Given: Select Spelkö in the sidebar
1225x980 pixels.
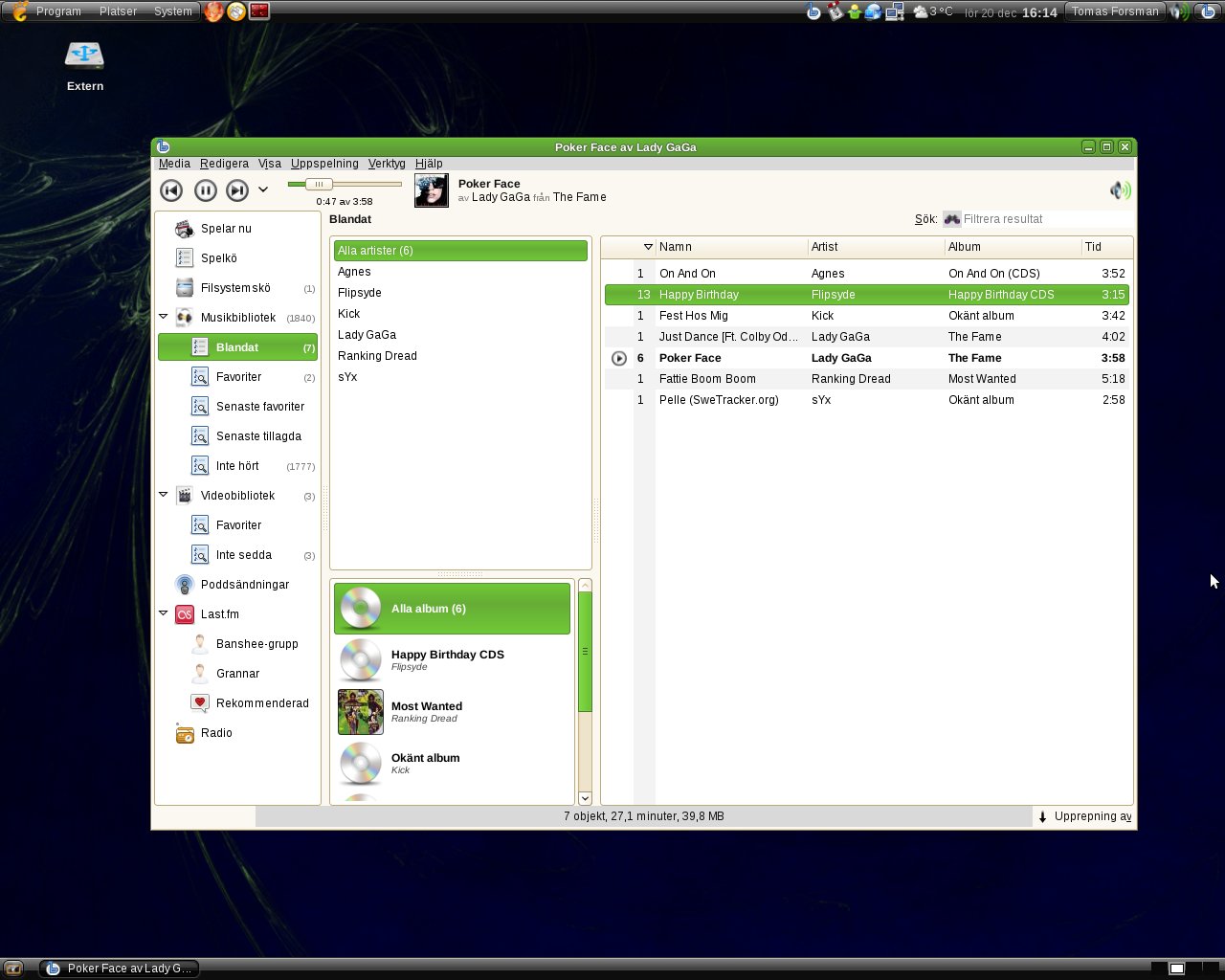Looking at the screenshot, I should [x=237, y=258].
